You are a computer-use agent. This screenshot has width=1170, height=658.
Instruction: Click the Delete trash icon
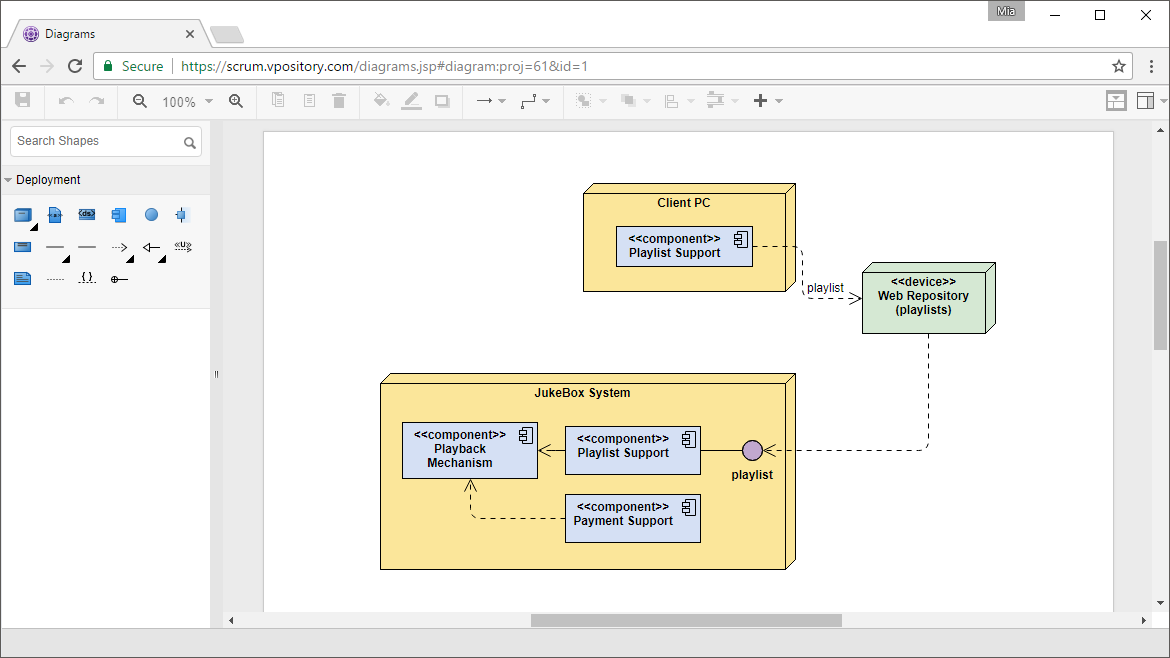pyautogui.click(x=339, y=101)
